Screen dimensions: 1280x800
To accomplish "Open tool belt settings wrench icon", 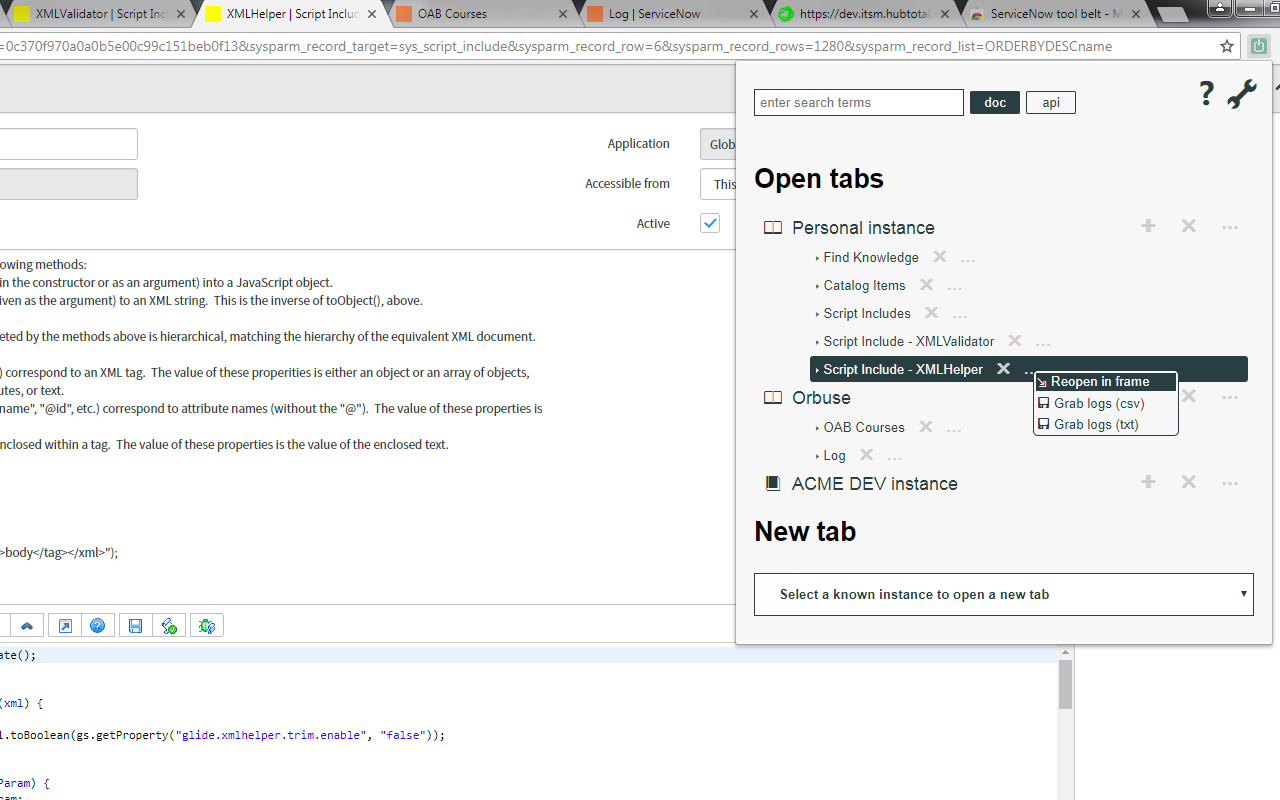I will pyautogui.click(x=1241, y=94).
